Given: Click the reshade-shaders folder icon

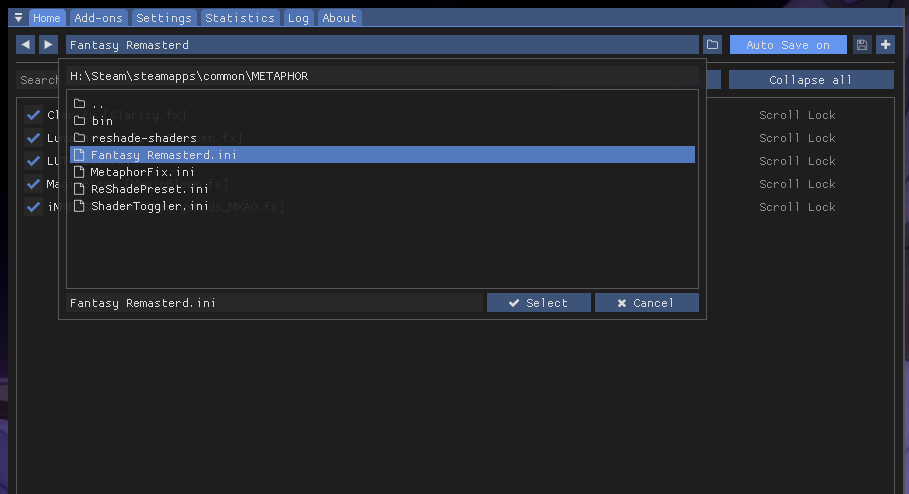Looking at the screenshot, I should pyautogui.click(x=79, y=138).
